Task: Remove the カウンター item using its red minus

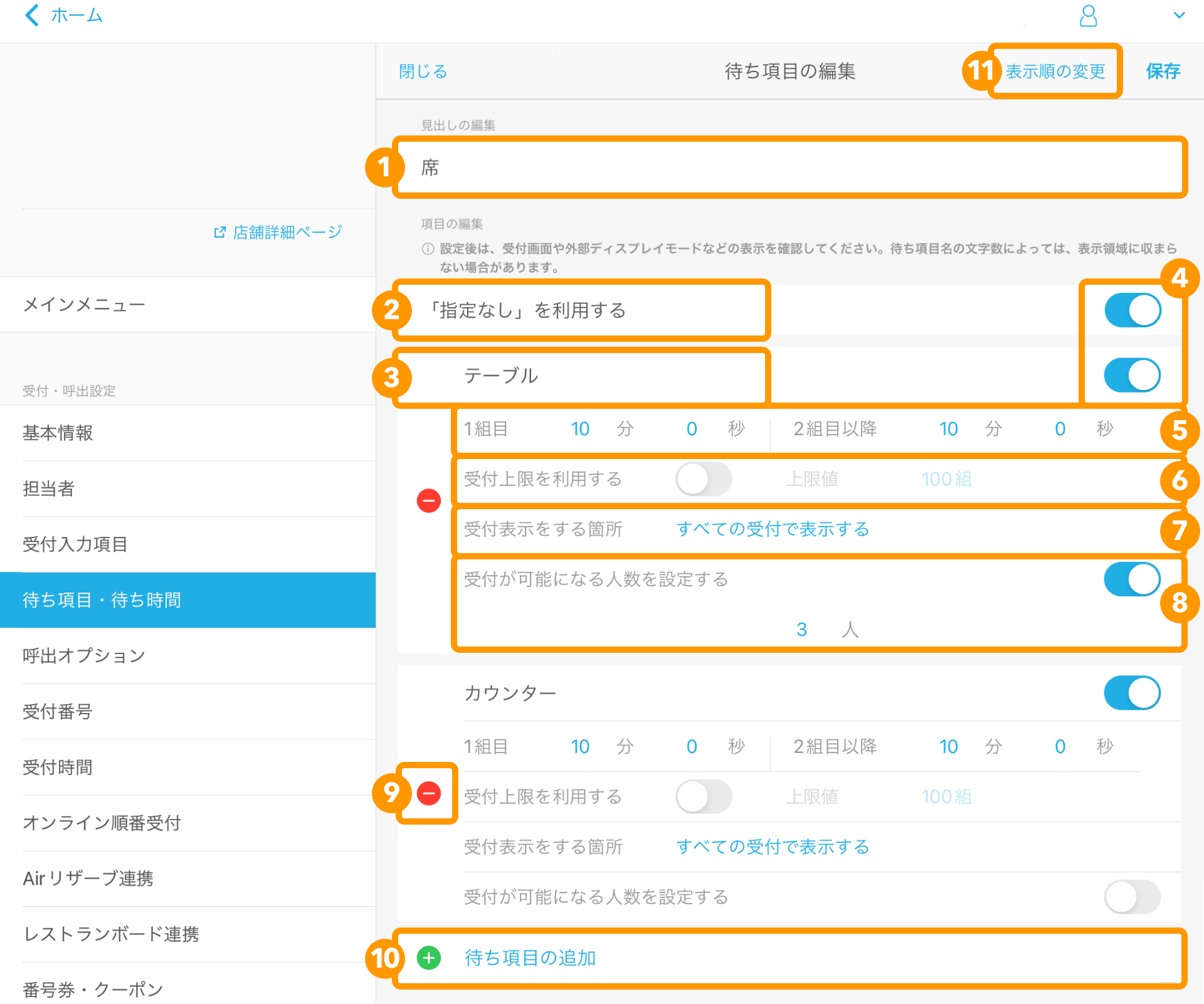Action: coord(428,795)
